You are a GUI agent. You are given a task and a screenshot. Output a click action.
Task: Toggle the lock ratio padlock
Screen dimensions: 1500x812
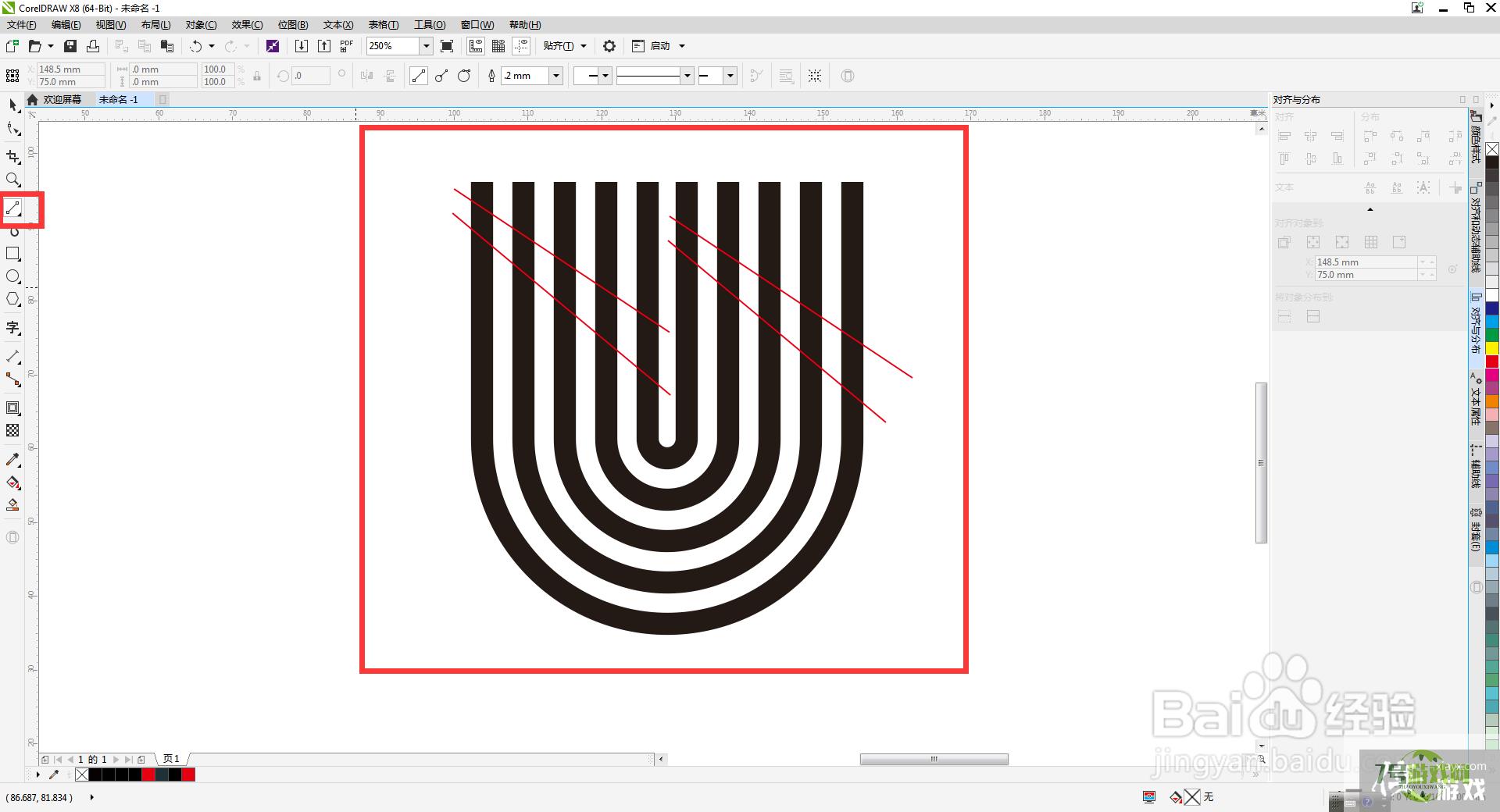(257, 76)
